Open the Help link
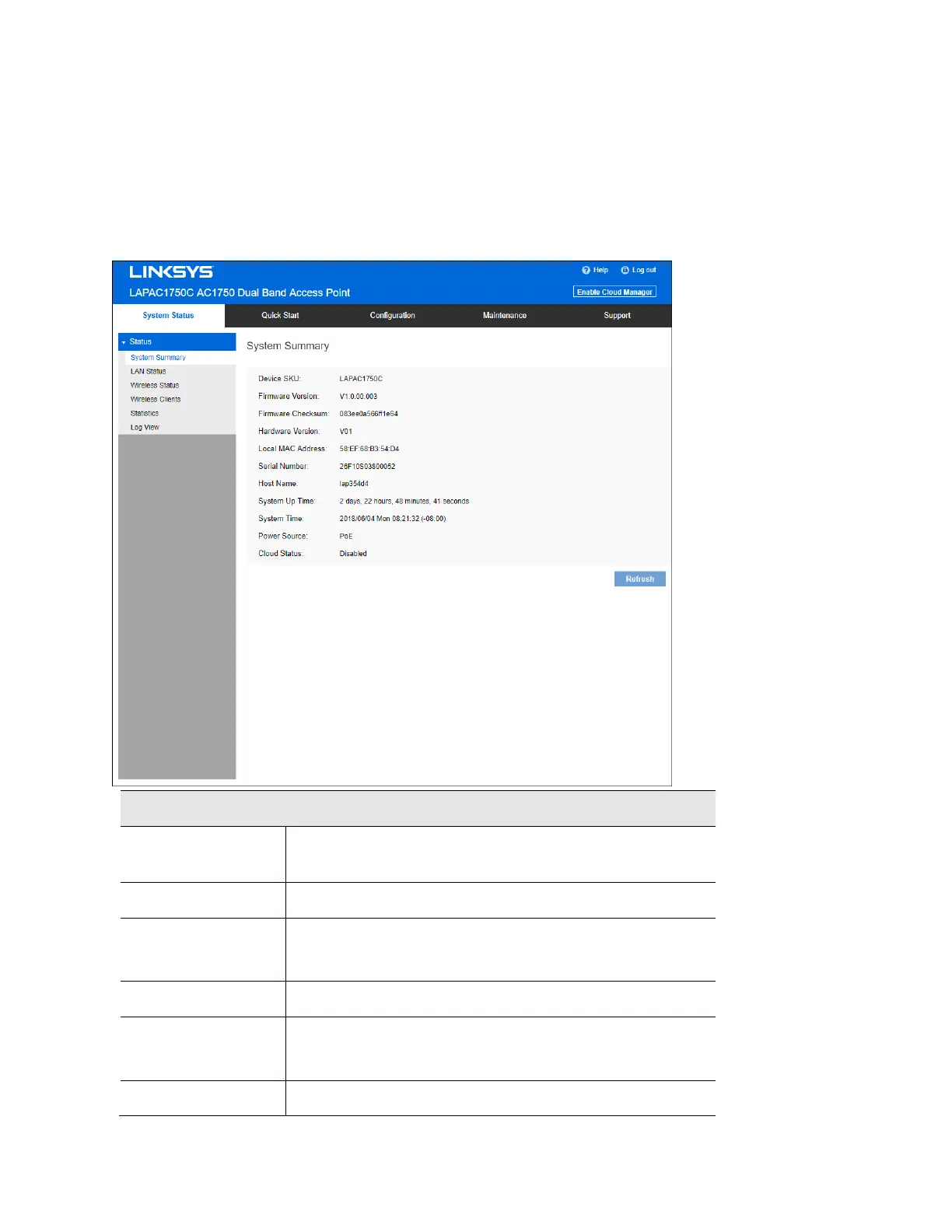This screenshot has height=1232, width=952. pos(600,270)
